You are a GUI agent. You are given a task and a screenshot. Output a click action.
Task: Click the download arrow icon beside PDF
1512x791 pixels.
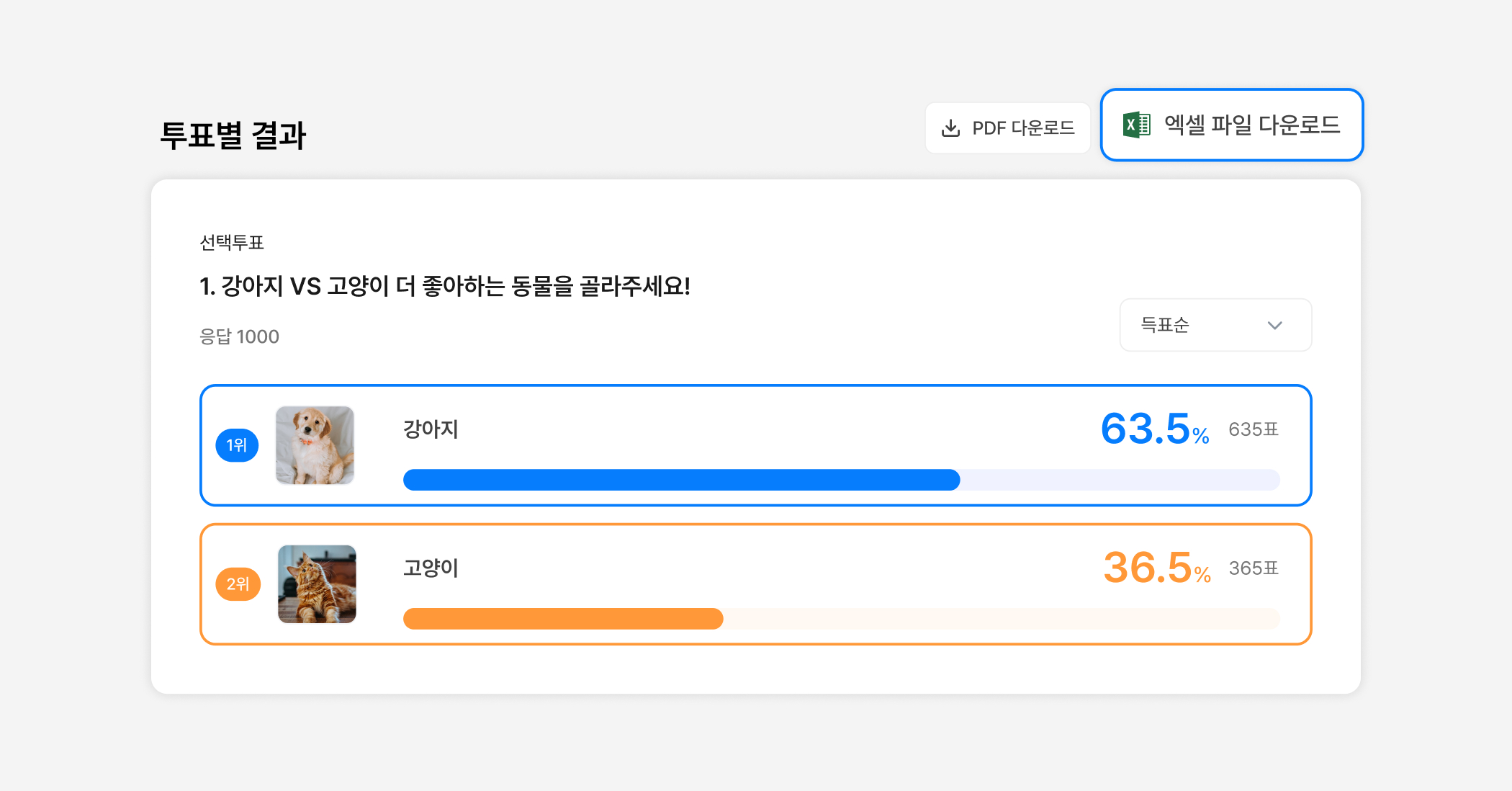pyautogui.click(x=950, y=128)
